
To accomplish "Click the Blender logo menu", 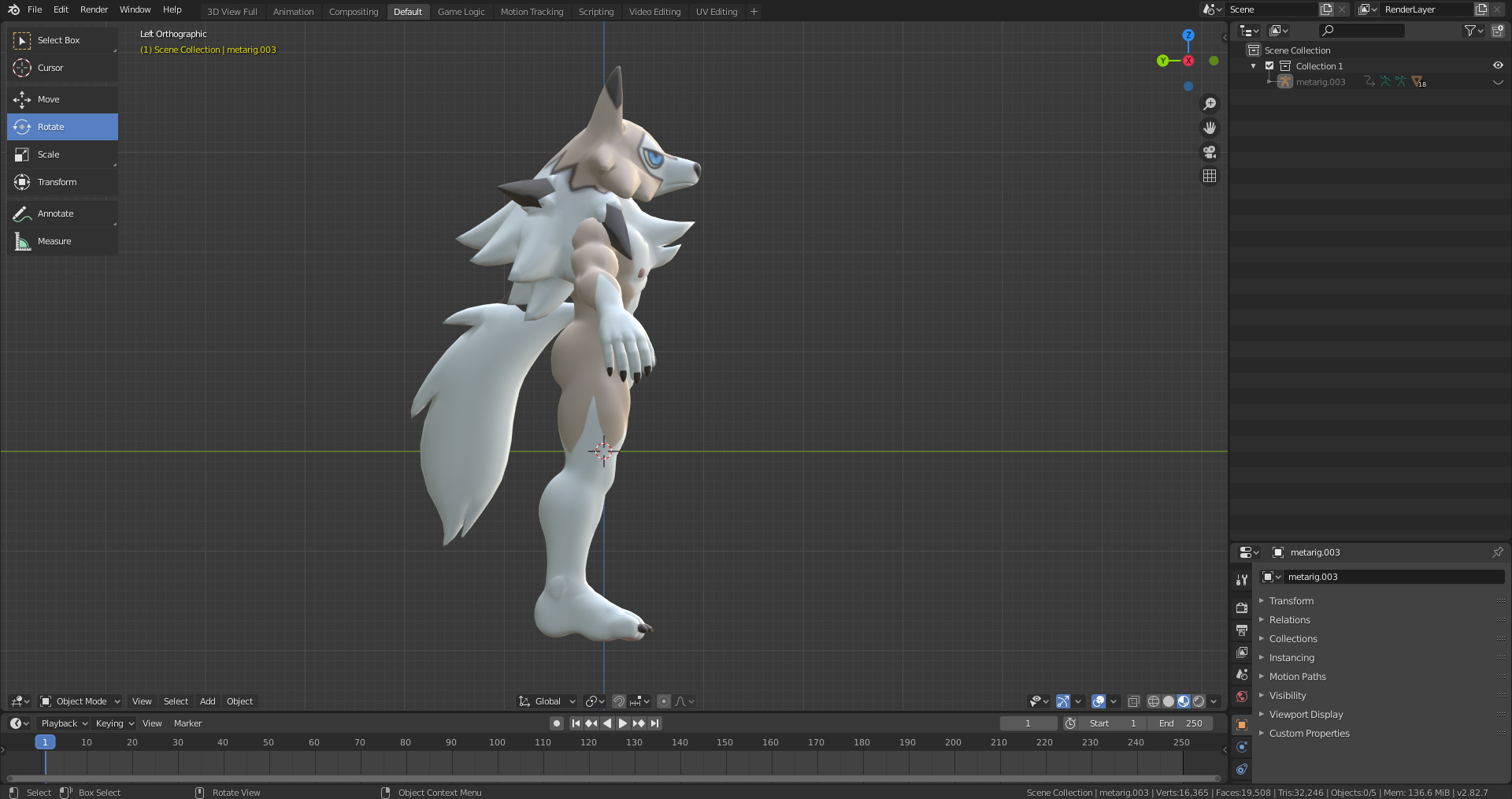I will point(13,9).
